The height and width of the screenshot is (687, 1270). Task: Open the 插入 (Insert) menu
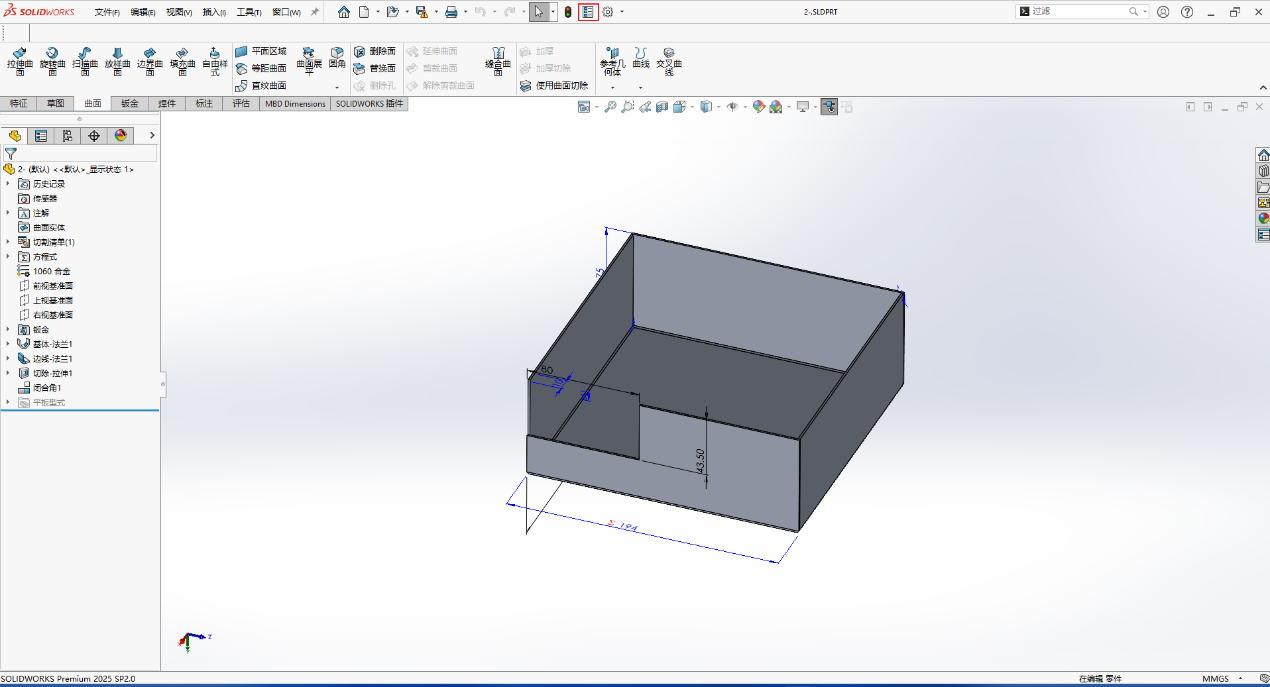(214, 12)
